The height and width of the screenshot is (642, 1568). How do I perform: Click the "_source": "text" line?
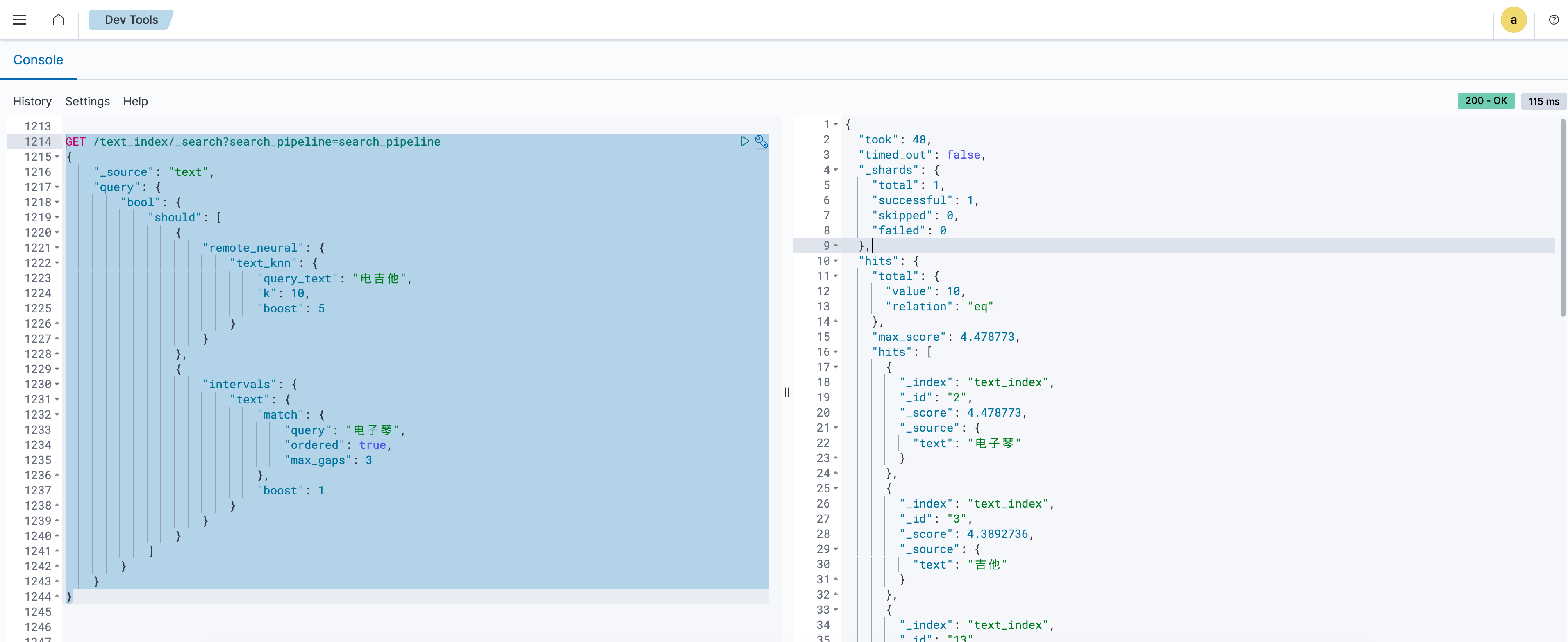(153, 172)
